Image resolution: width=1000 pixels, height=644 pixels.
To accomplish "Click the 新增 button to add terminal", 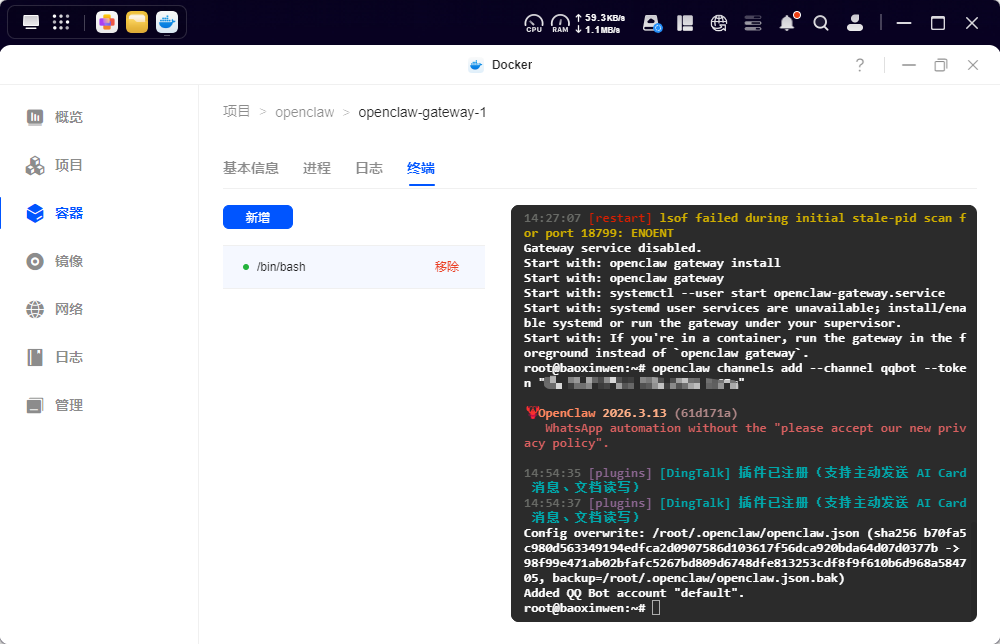I will coord(258,217).
